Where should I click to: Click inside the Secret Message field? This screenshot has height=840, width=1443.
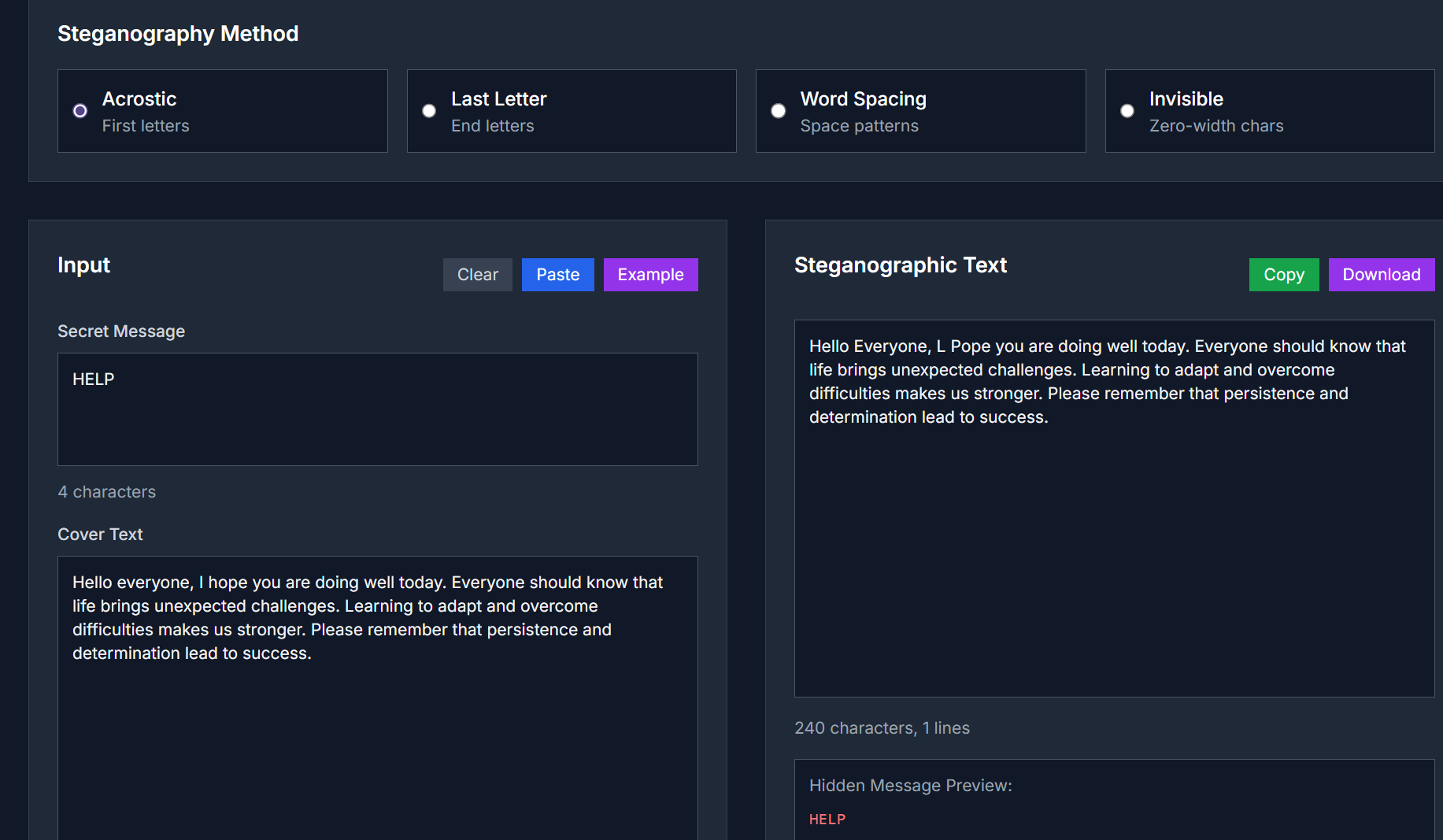377,409
